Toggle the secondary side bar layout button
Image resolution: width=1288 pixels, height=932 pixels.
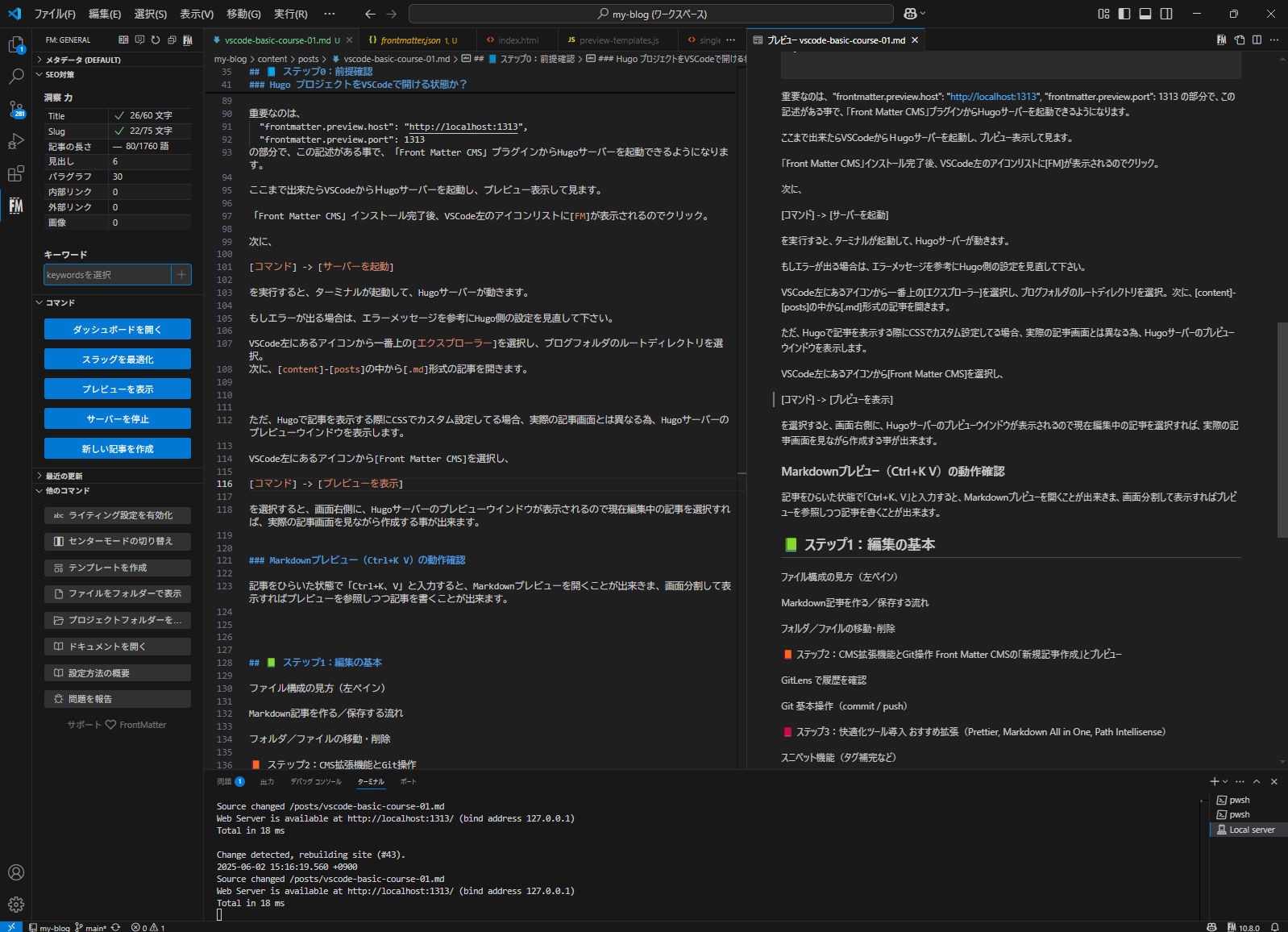[x=1166, y=14]
